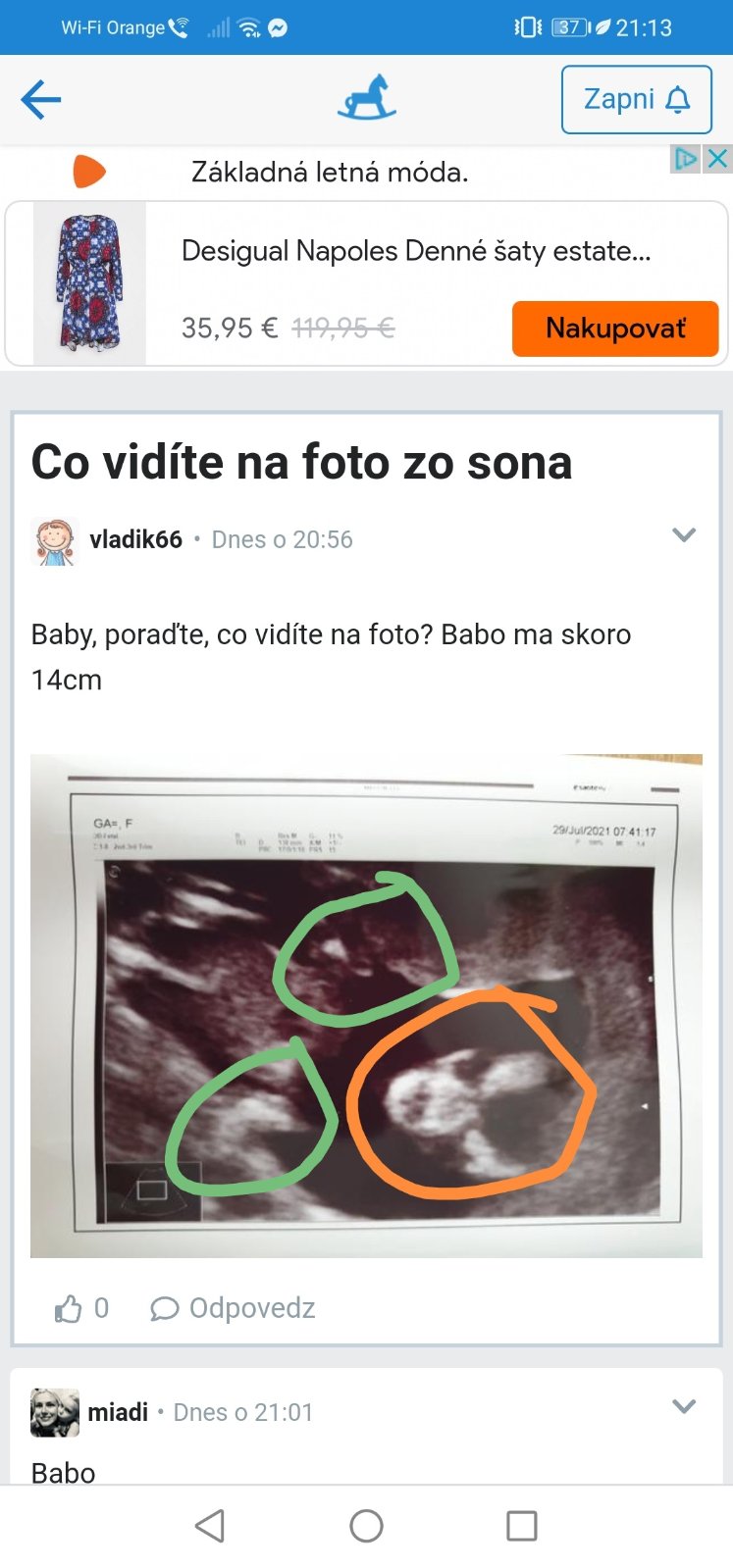
Task: Open the AdChoices info triangle icon
Action: [x=686, y=159]
